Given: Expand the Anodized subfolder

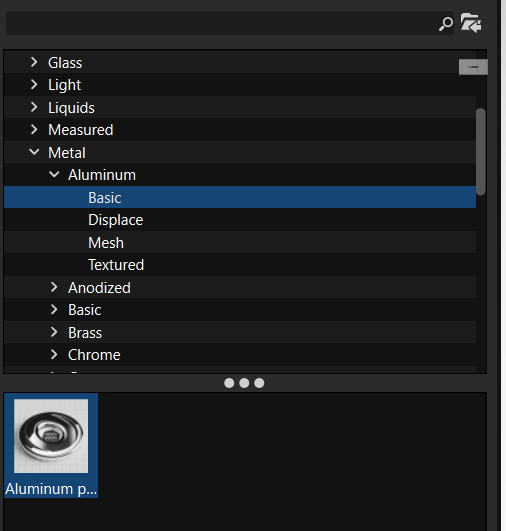Looking at the screenshot, I should (54, 287).
